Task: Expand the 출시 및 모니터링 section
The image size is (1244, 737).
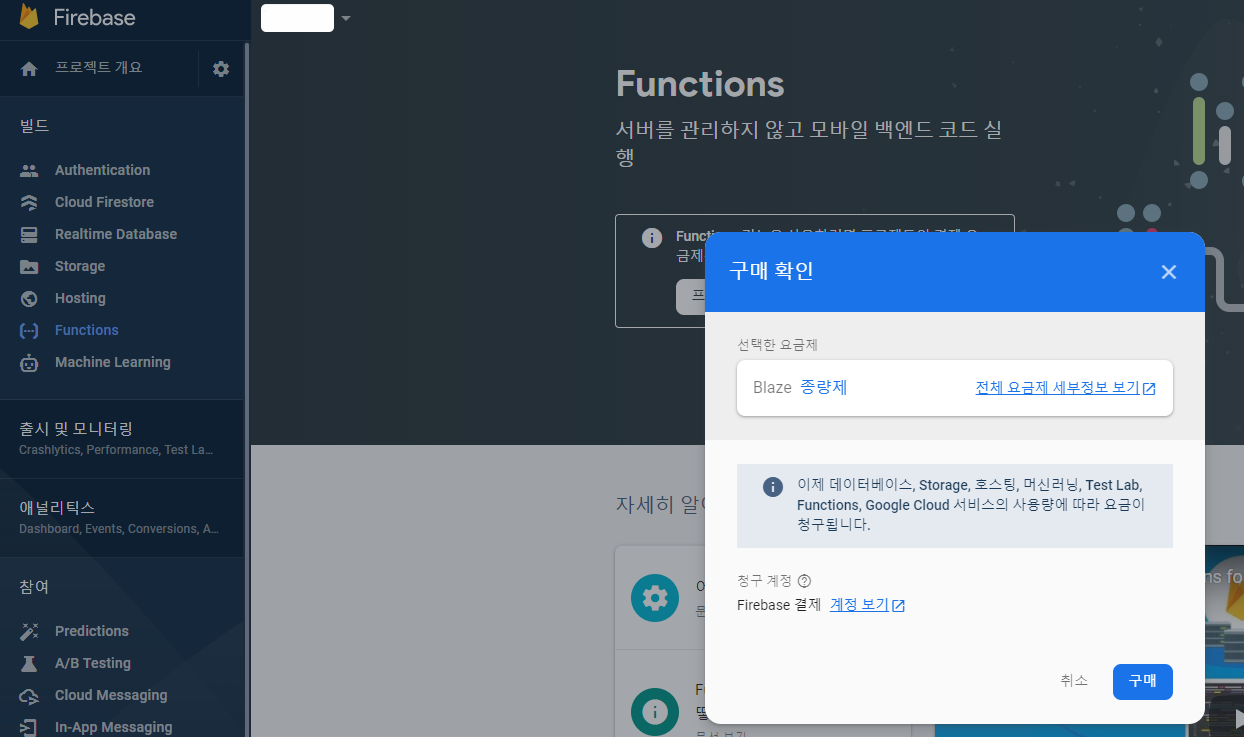Action: (x=122, y=438)
